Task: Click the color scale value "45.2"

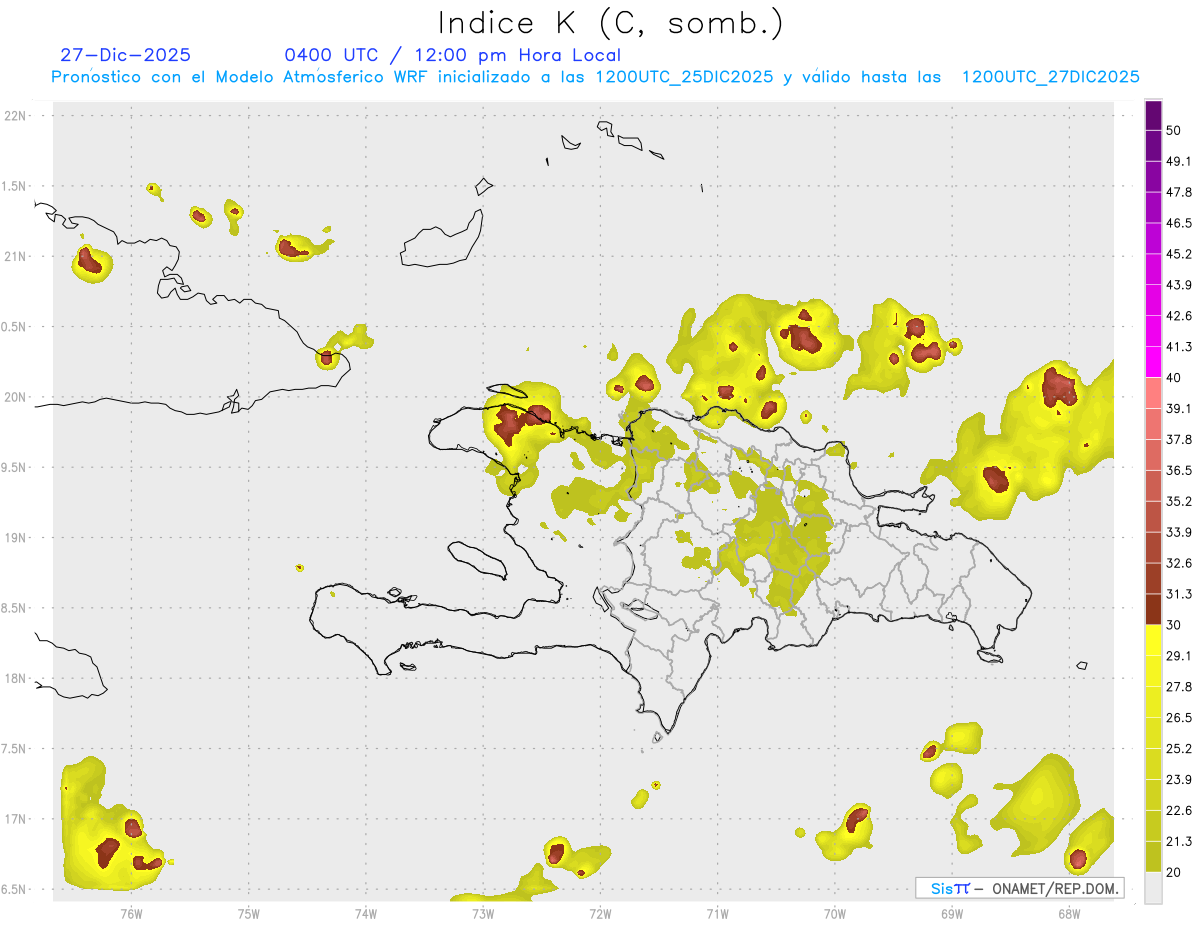Action: 1178,254
